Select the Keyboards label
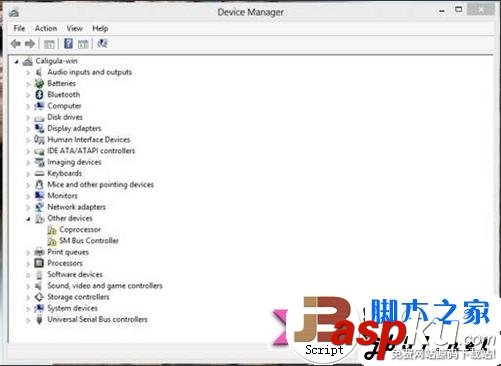 pyautogui.click(x=64, y=173)
